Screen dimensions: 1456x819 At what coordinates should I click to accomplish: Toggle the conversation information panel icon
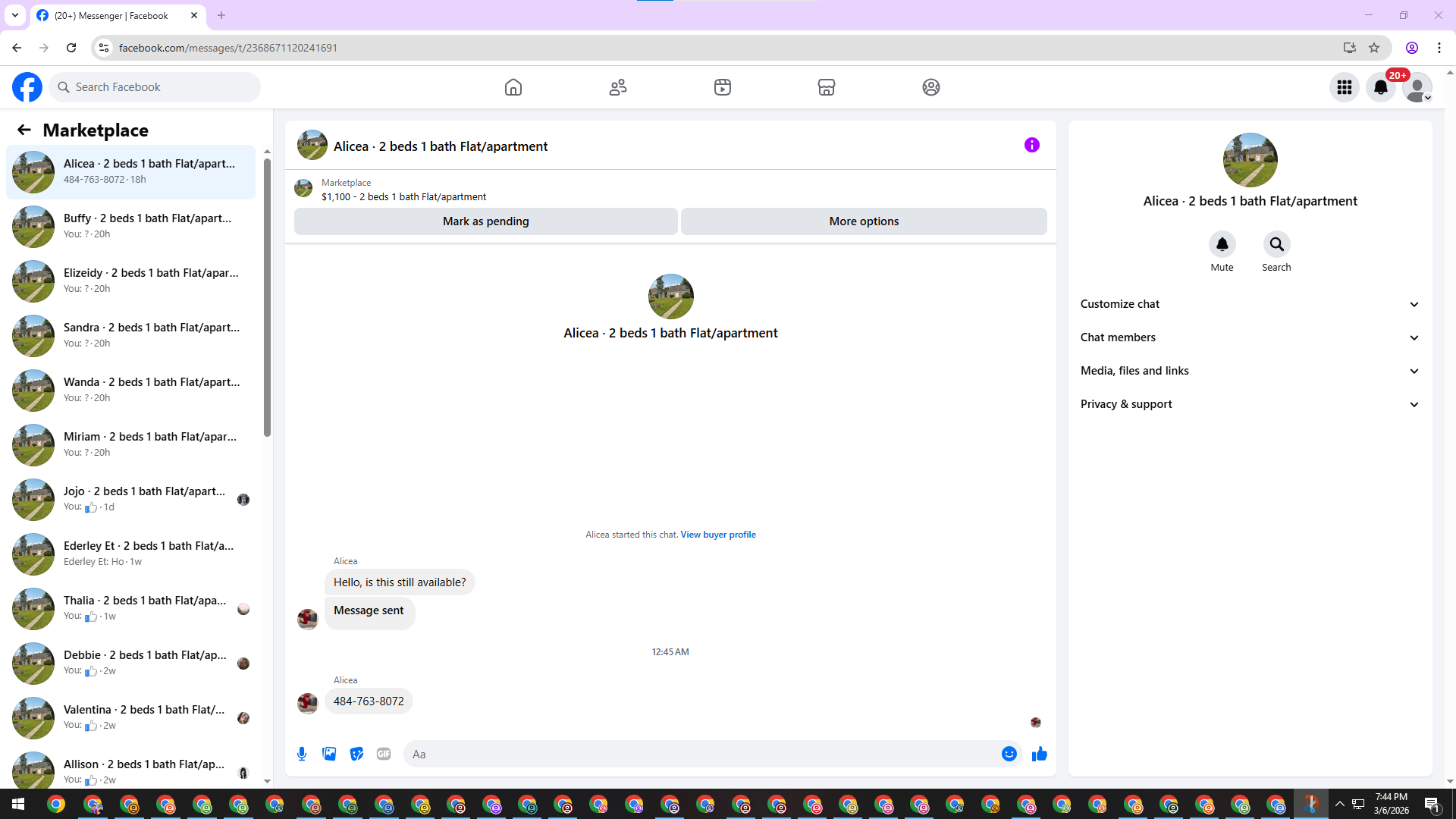[x=1031, y=145]
